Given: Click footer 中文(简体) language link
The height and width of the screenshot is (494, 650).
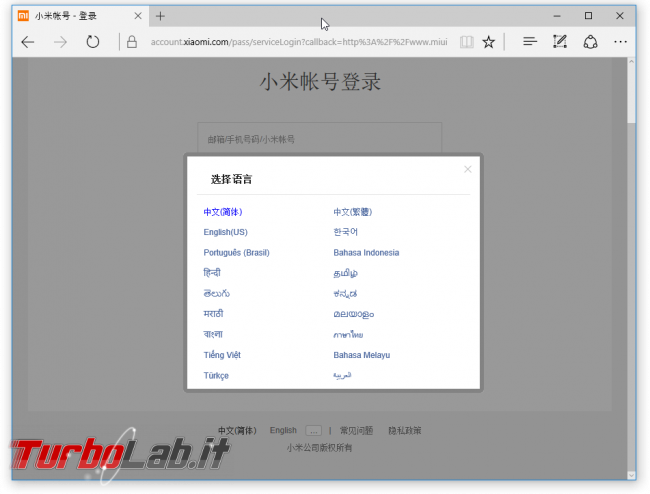Looking at the screenshot, I should [237, 431].
